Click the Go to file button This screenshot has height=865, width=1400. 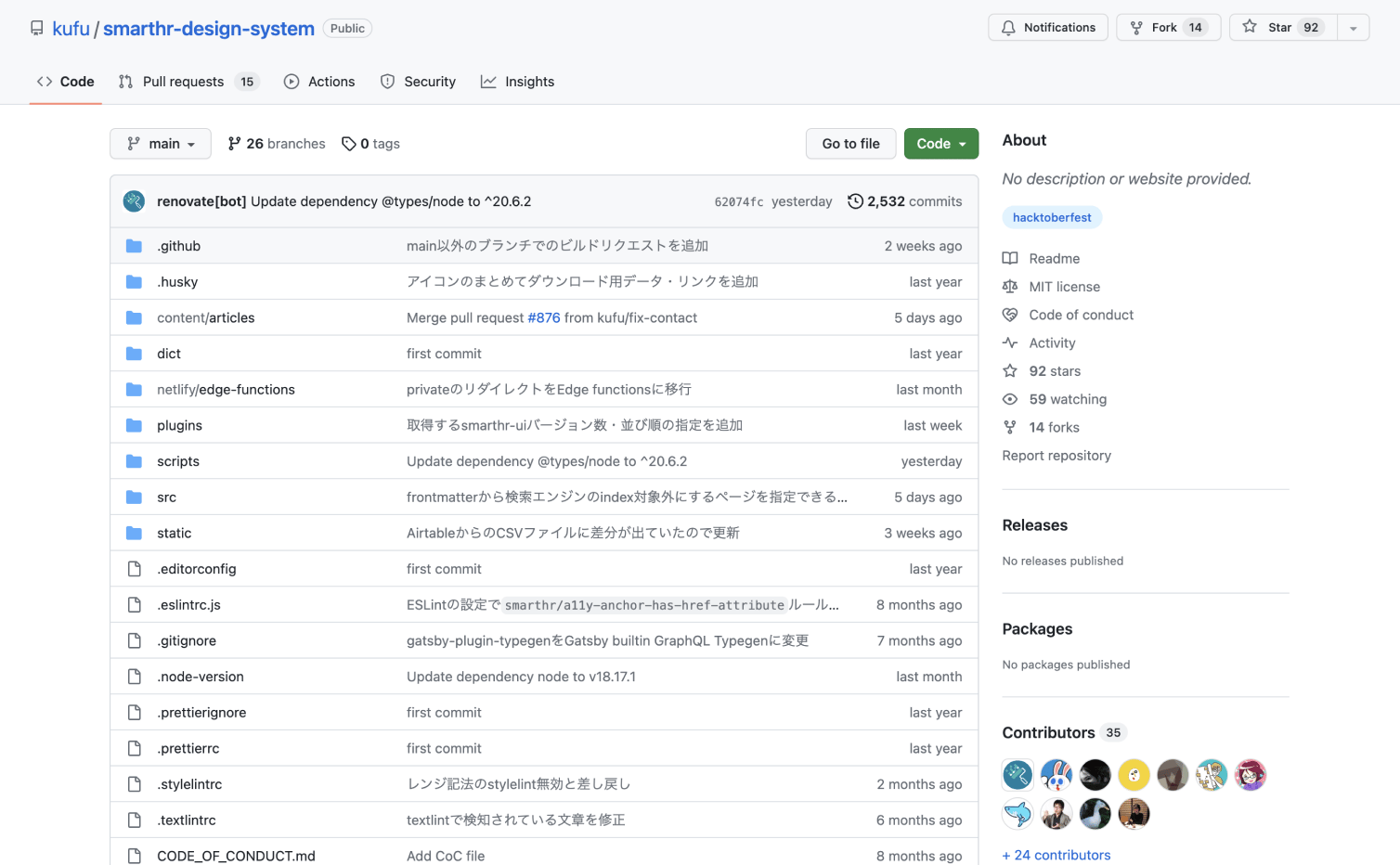pos(850,144)
